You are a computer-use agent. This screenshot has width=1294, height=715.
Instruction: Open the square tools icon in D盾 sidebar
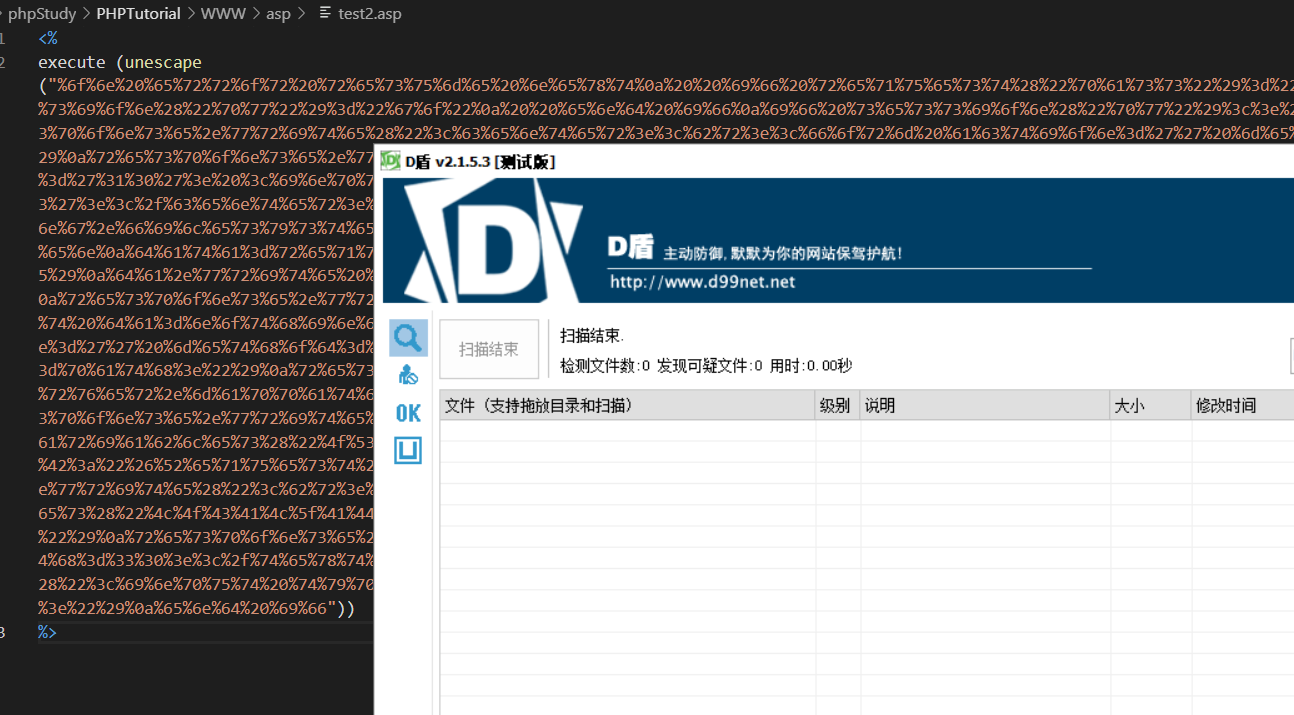(408, 451)
